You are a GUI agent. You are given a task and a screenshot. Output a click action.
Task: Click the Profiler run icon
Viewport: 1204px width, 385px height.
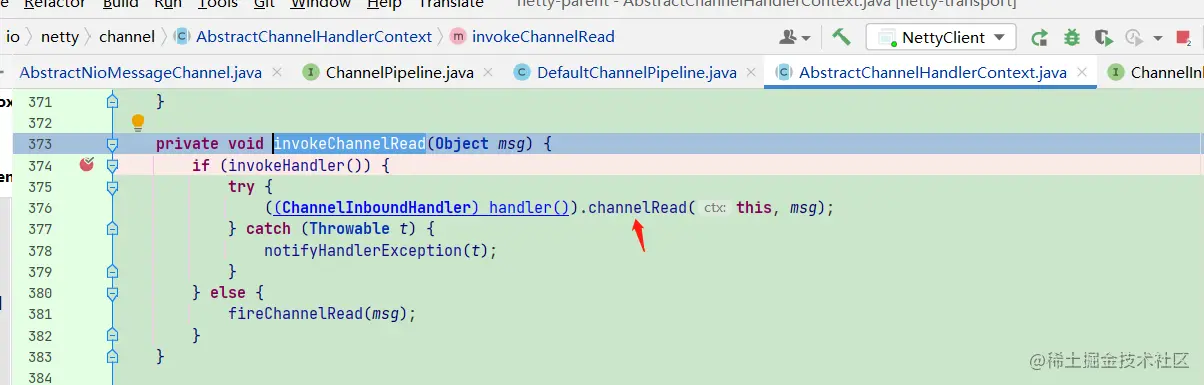click(1133, 37)
